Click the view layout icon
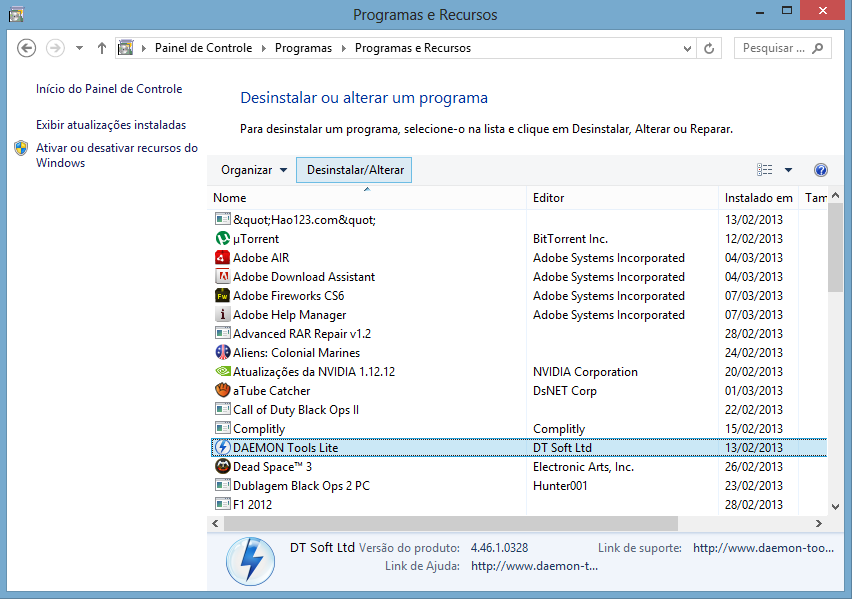Image resolution: width=852 pixels, height=599 pixels. pyautogui.click(x=765, y=170)
